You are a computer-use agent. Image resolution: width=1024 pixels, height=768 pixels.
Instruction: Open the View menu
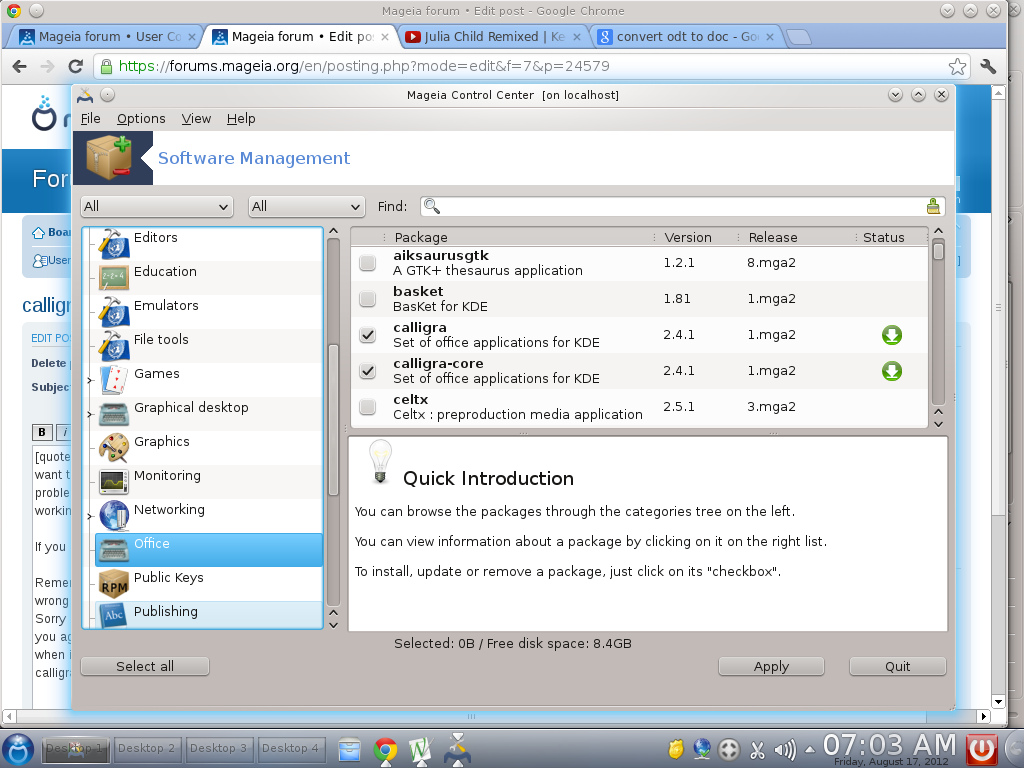[196, 119]
